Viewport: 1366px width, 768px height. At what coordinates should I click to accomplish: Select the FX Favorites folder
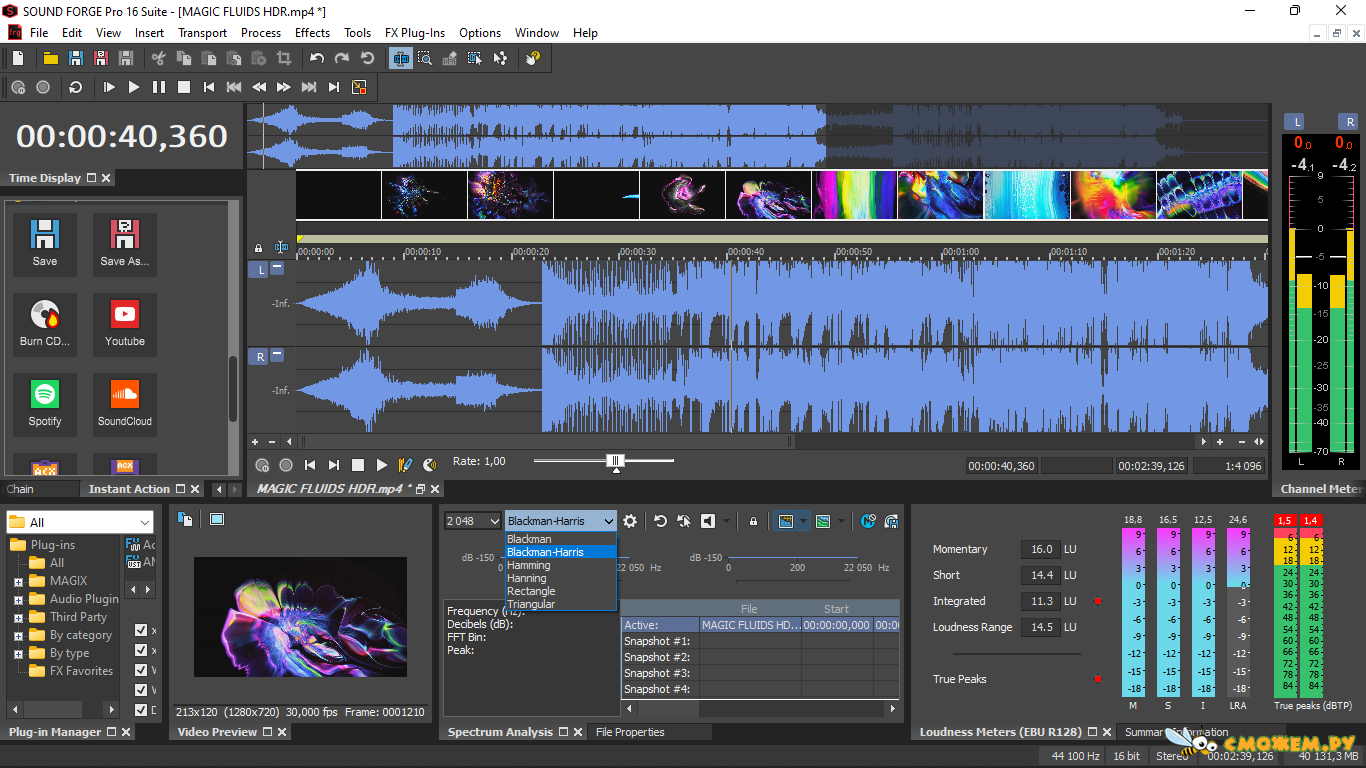click(72, 671)
